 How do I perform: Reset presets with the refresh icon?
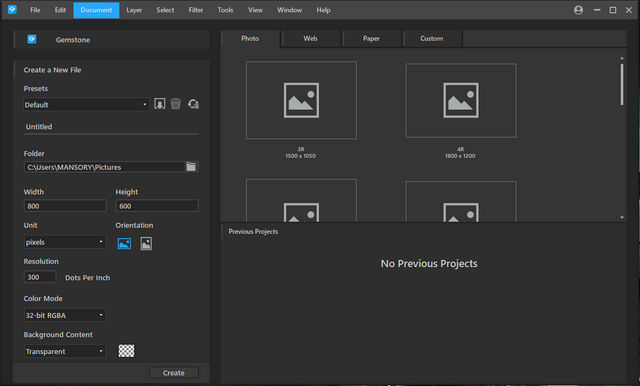pyautogui.click(x=193, y=104)
